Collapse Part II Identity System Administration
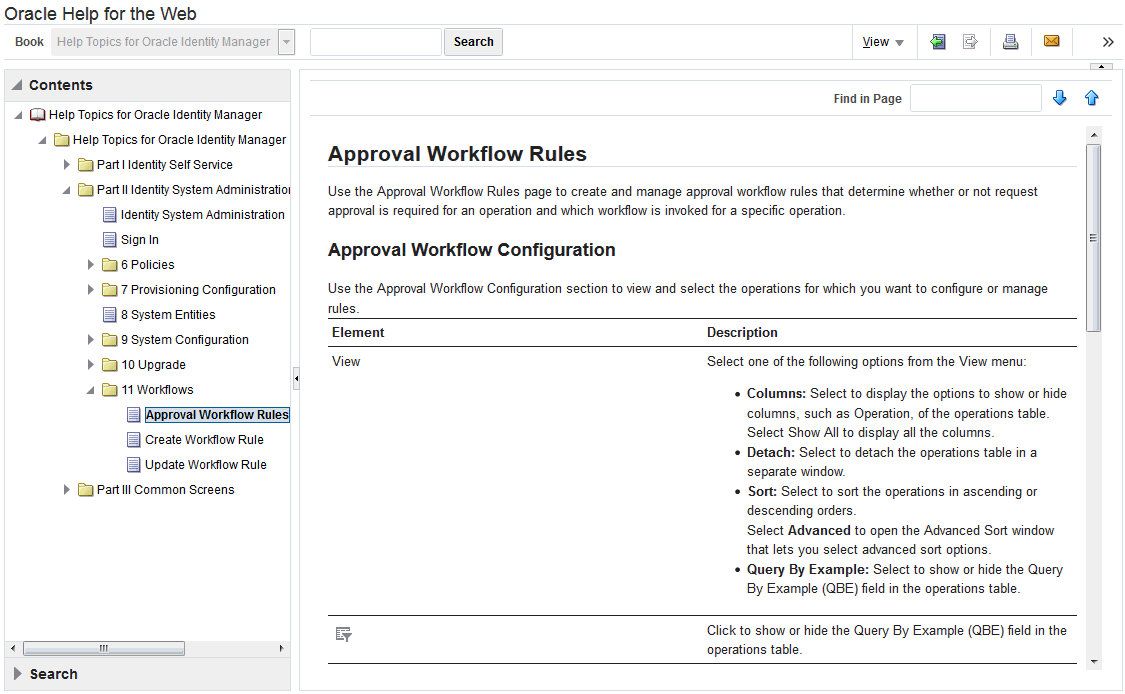Image resolution: width=1125 pixels, height=694 pixels. 67,190
